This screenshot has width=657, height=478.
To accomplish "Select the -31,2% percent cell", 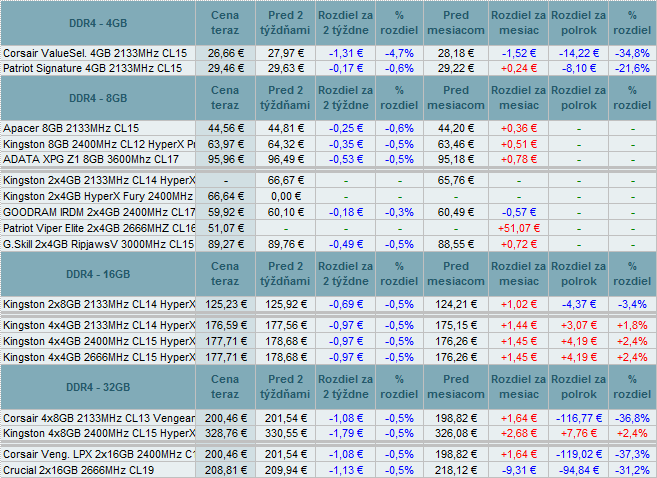I will point(632,470).
